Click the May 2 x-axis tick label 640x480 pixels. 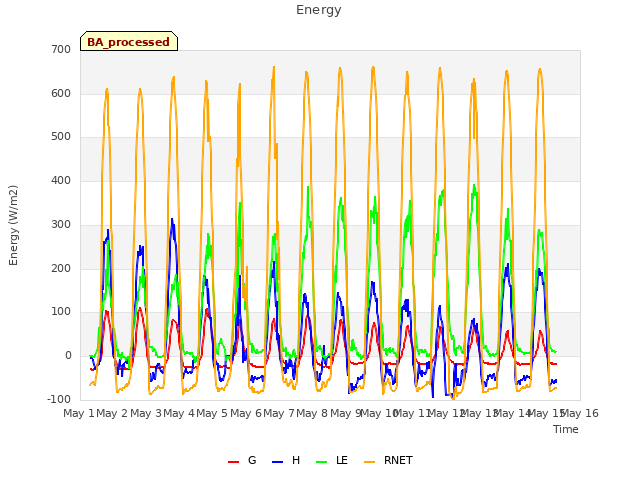tap(112, 413)
